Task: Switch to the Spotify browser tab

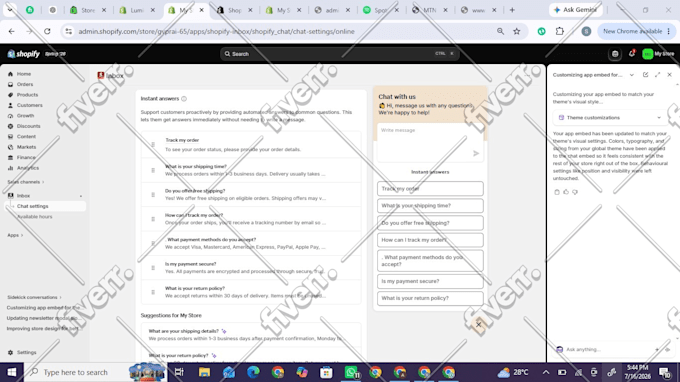Action: click(381, 10)
